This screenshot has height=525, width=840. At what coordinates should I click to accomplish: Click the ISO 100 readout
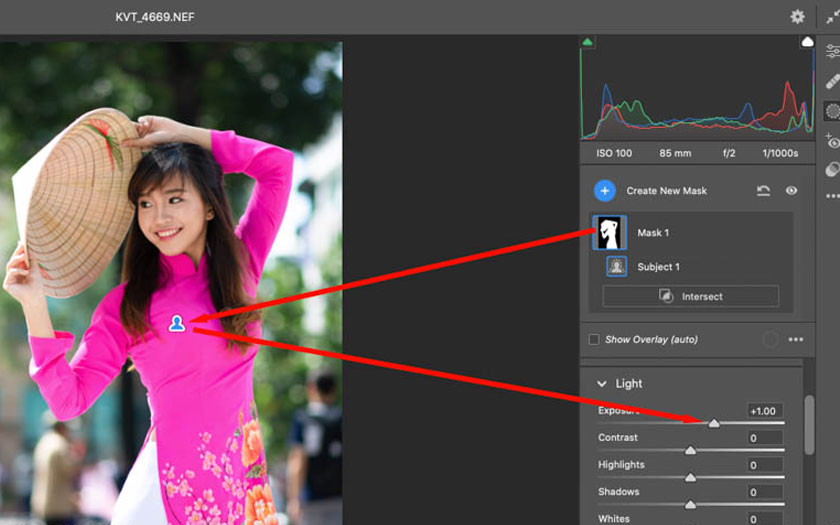[614, 153]
